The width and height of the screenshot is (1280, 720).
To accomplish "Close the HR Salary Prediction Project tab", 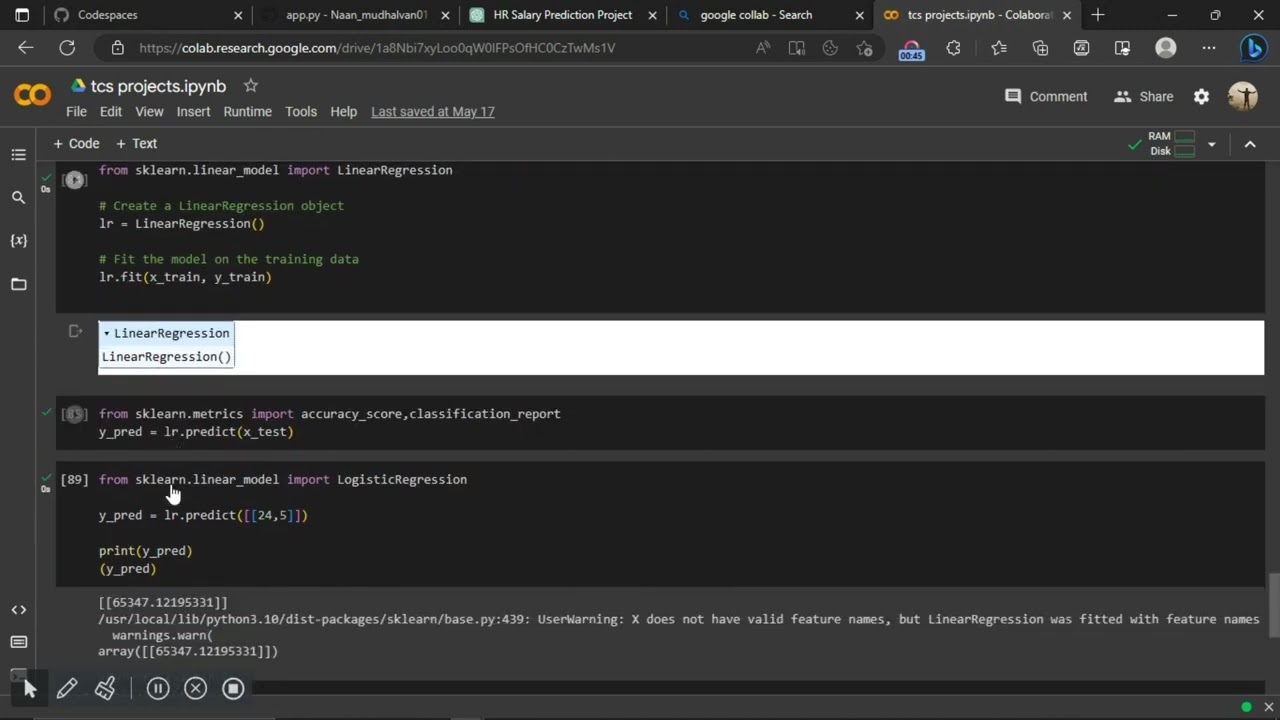I will [x=652, y=15].
